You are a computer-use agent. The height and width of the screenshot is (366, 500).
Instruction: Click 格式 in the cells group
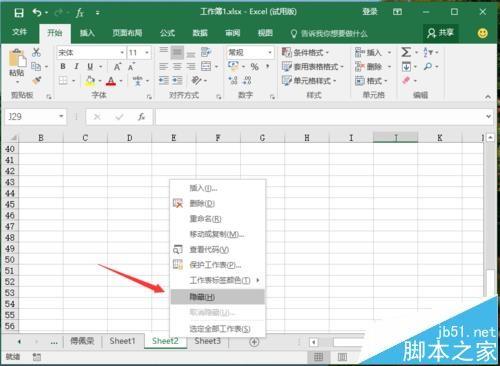(371, 81)
